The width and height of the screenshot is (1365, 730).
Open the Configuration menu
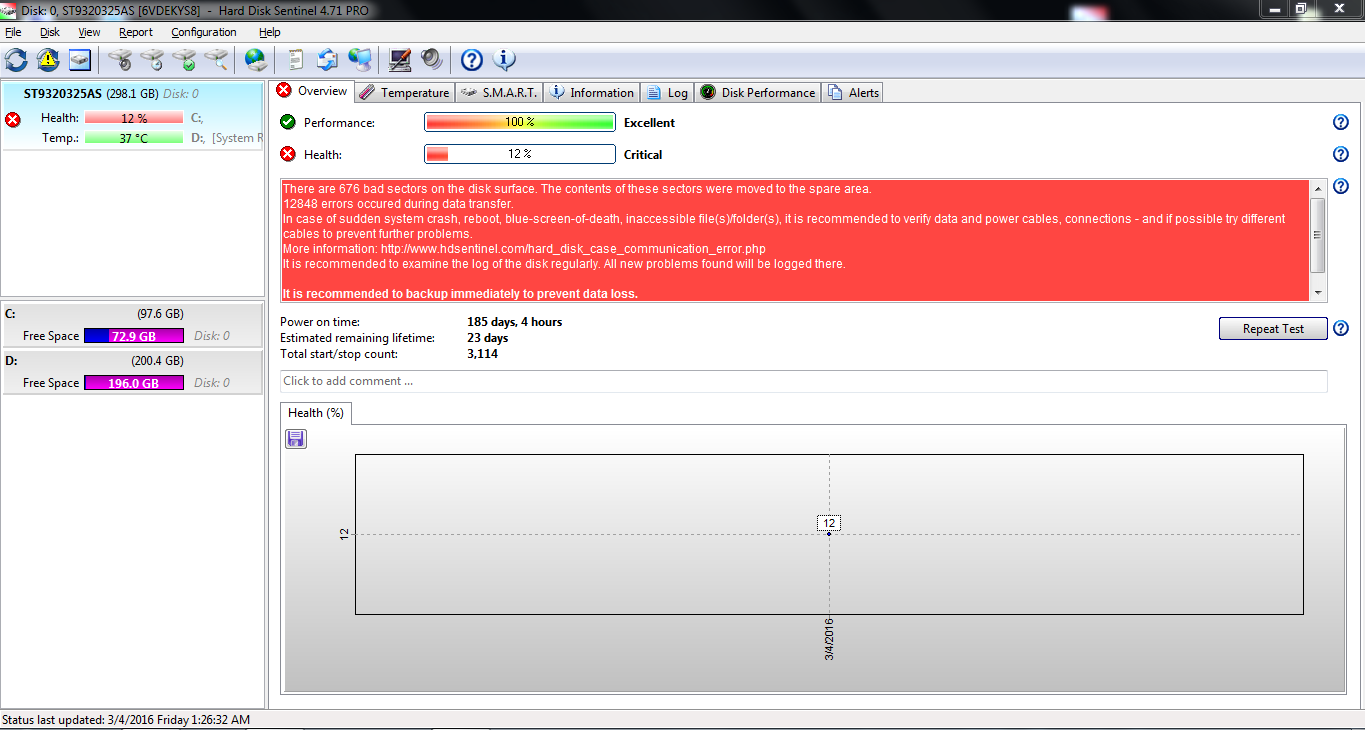(204, 32)
